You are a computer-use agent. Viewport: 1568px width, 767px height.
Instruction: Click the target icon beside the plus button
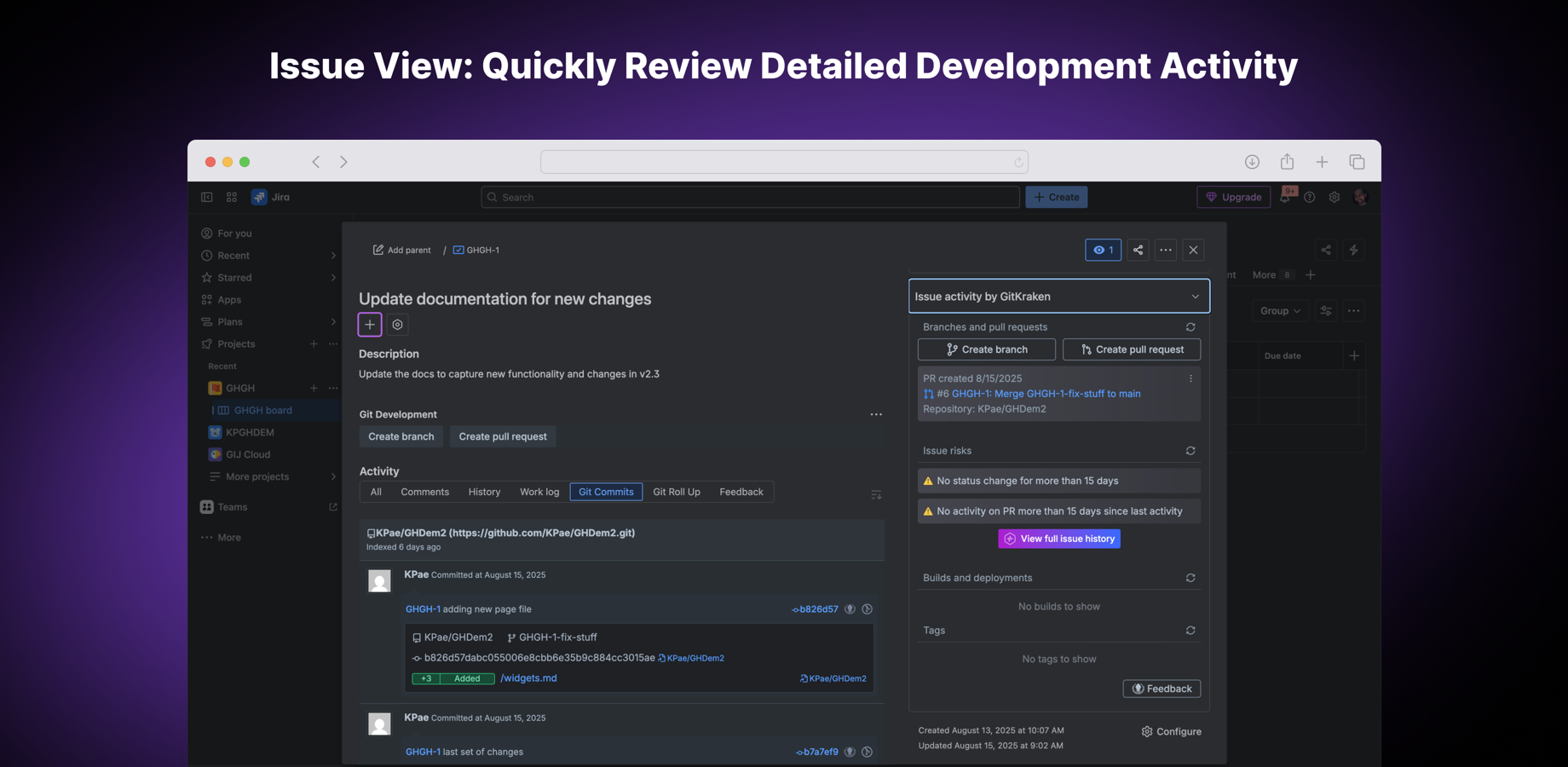coord(398,325)
